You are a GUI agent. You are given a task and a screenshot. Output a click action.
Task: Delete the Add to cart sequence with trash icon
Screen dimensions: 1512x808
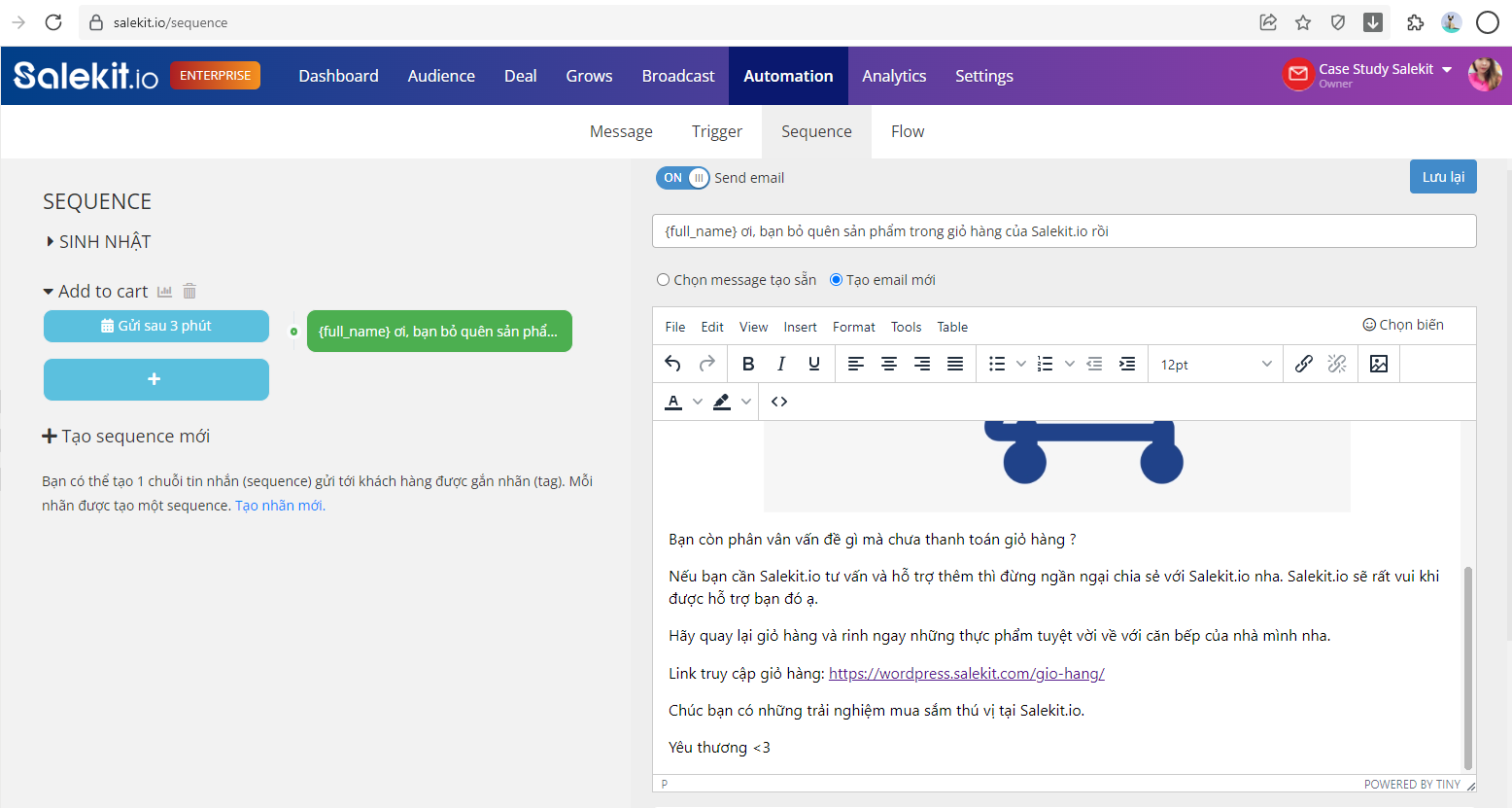189,292
